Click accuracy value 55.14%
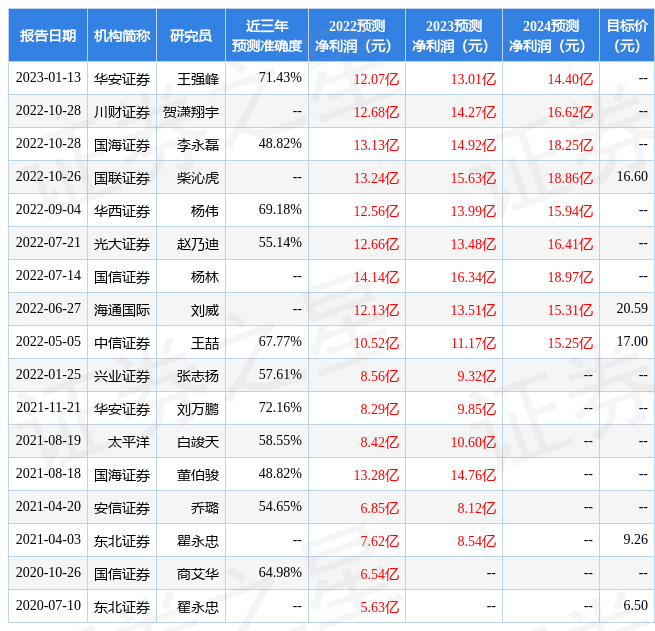The width and height of the screenshot is (655, 631). click(x=280, y=243)
